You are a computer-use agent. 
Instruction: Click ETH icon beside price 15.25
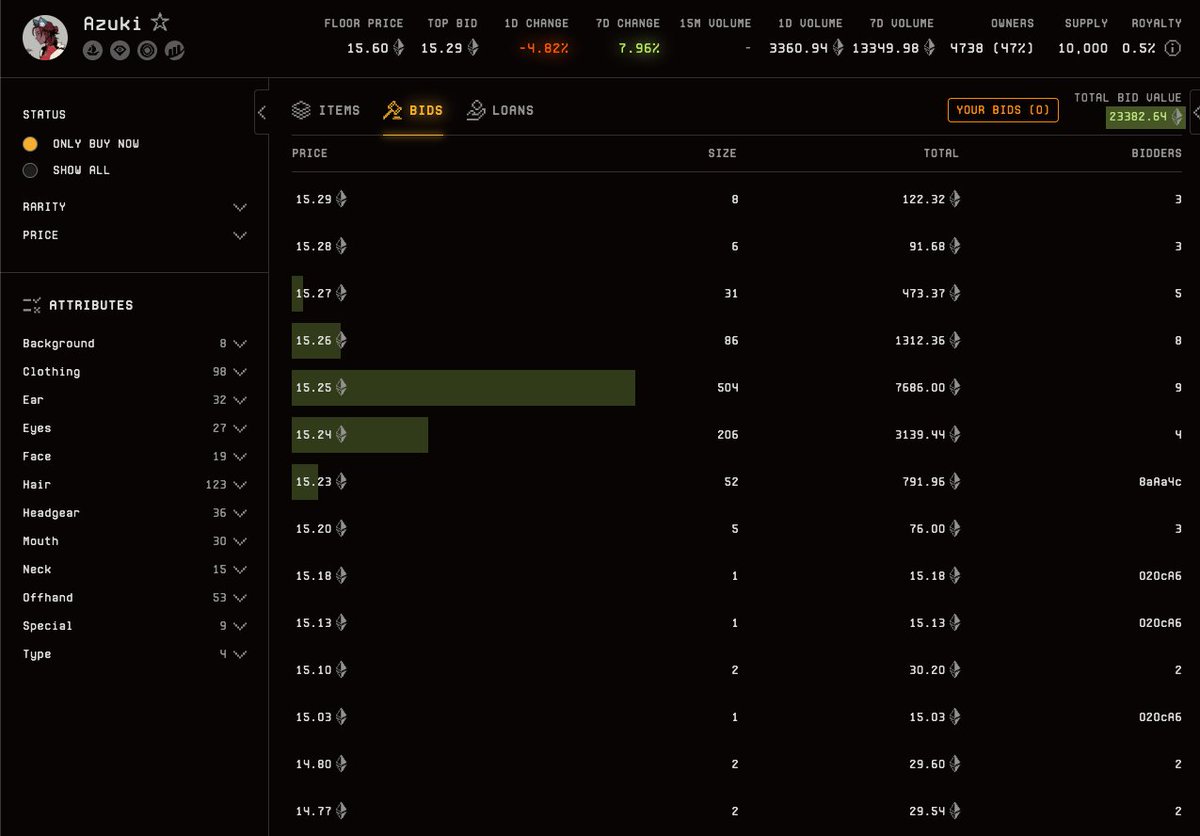341,387
